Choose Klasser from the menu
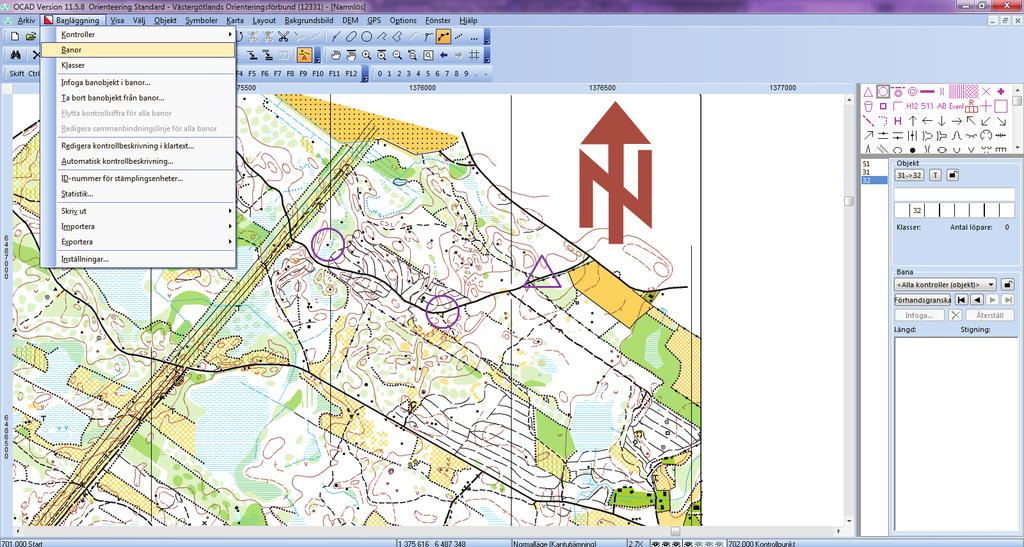Screen dimensions: 1024x547 tap(138, 65)
